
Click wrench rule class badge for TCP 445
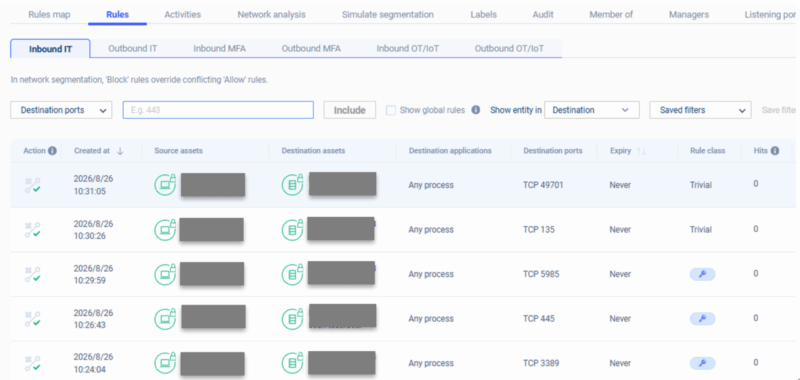703,319
